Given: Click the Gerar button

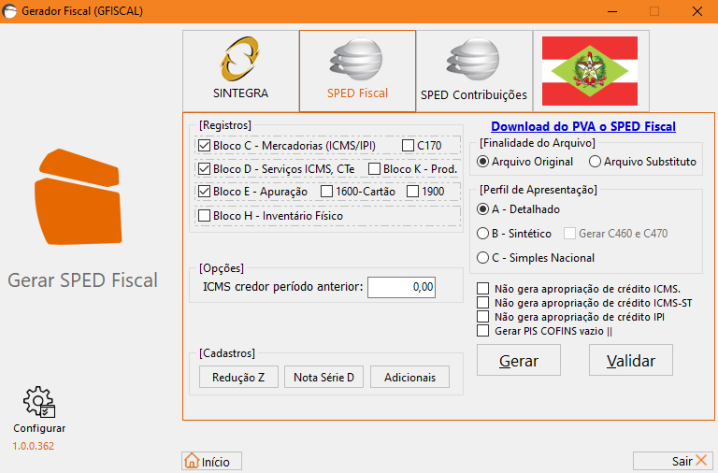Looking at the screenshot, I should 519,360.
